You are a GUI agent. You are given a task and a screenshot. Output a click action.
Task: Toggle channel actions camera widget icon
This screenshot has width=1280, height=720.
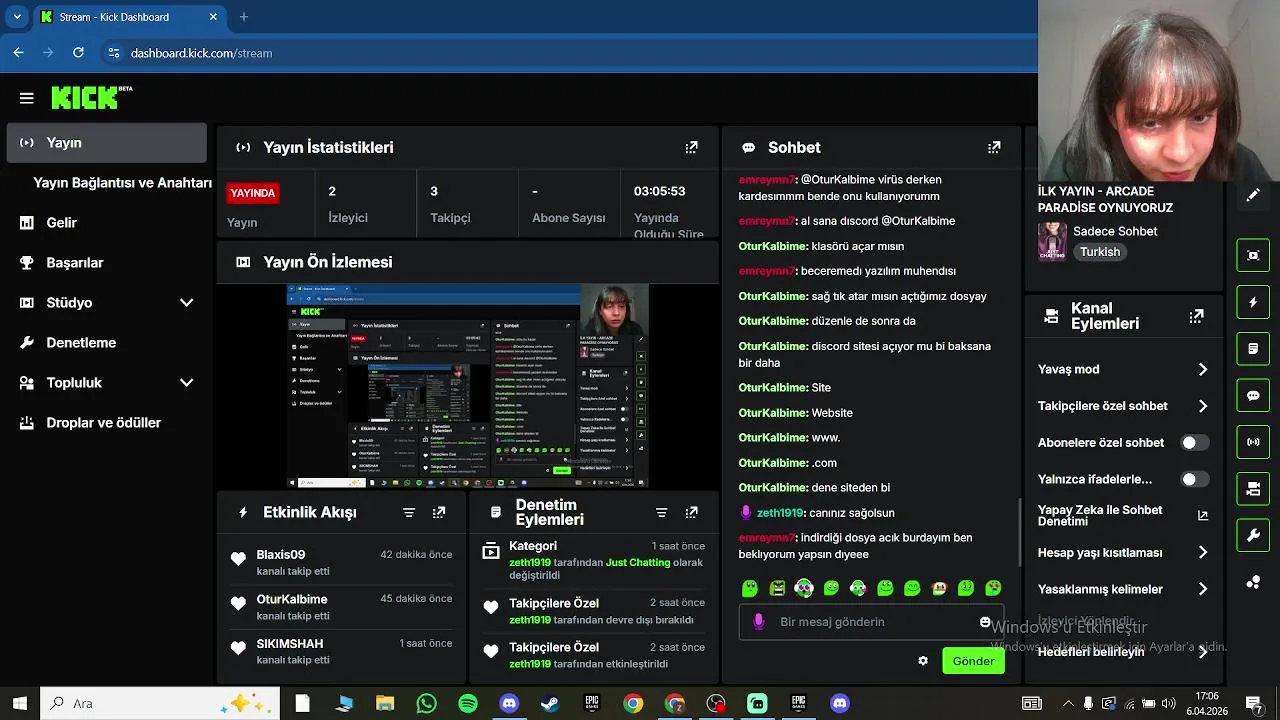click(x=1253, y=489)
